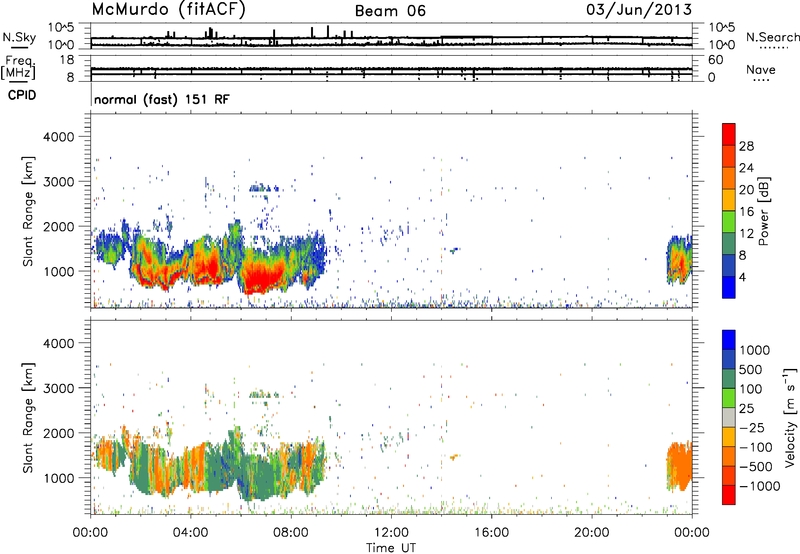Click the "16:00" time axis tick label
The image size is (800, 554).
pos(491,533)
